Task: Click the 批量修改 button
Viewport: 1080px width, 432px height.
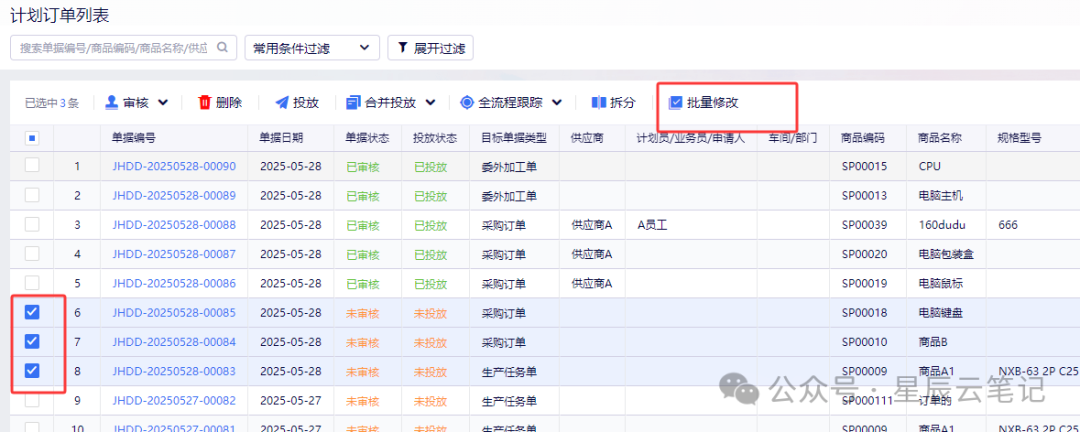Action: pos(704,103)
